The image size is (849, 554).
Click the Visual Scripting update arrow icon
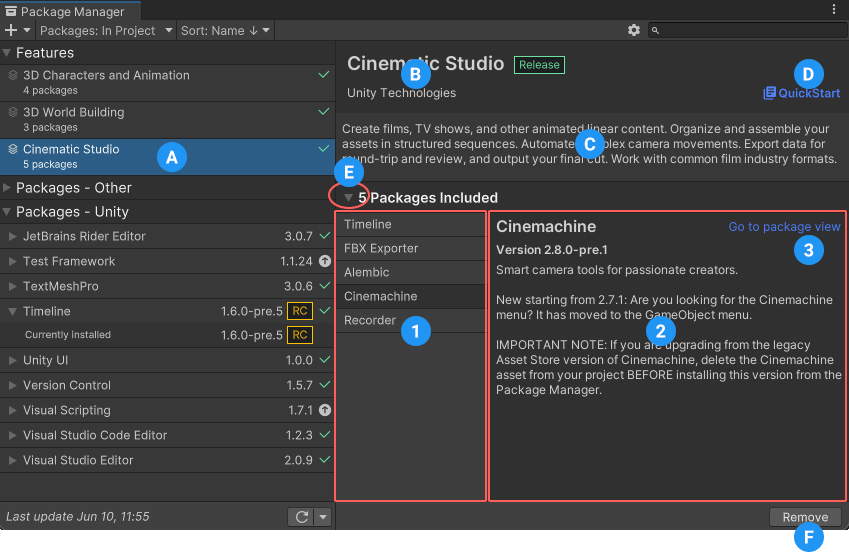(324, 410)
